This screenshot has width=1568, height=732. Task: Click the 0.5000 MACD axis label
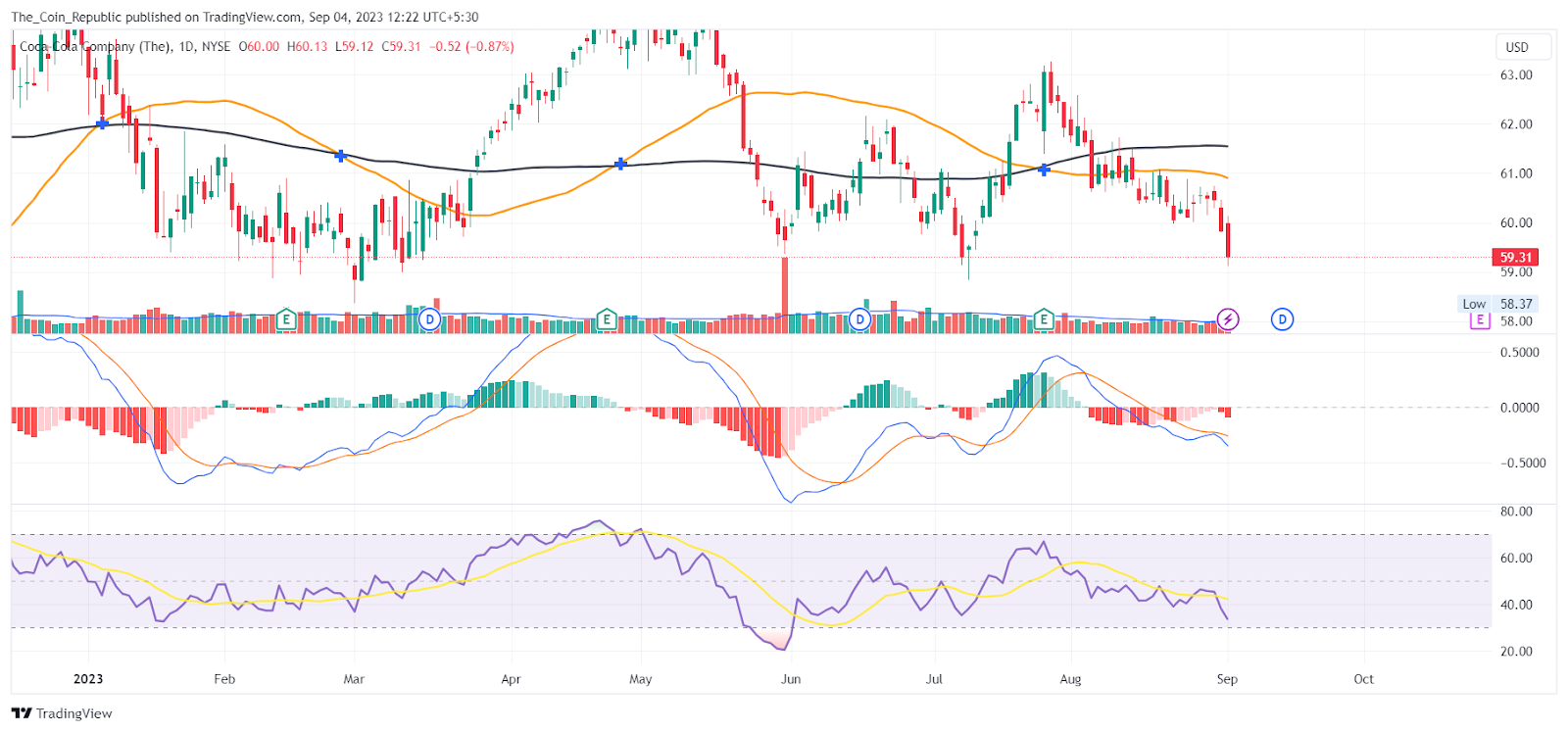click(1520, 353)
